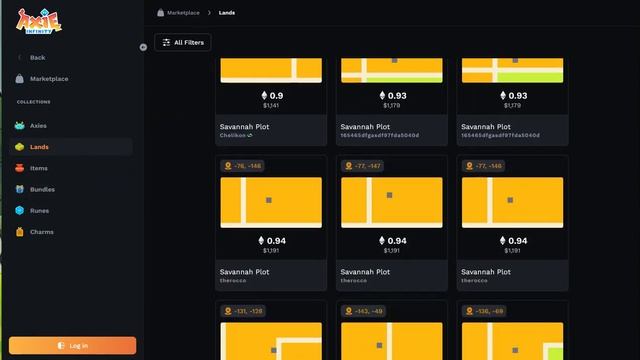Image resolution: width=640 pixels, height=360 pixels.
Task: Click the Collections sidebar heading
Action: (x=34, y=102)
